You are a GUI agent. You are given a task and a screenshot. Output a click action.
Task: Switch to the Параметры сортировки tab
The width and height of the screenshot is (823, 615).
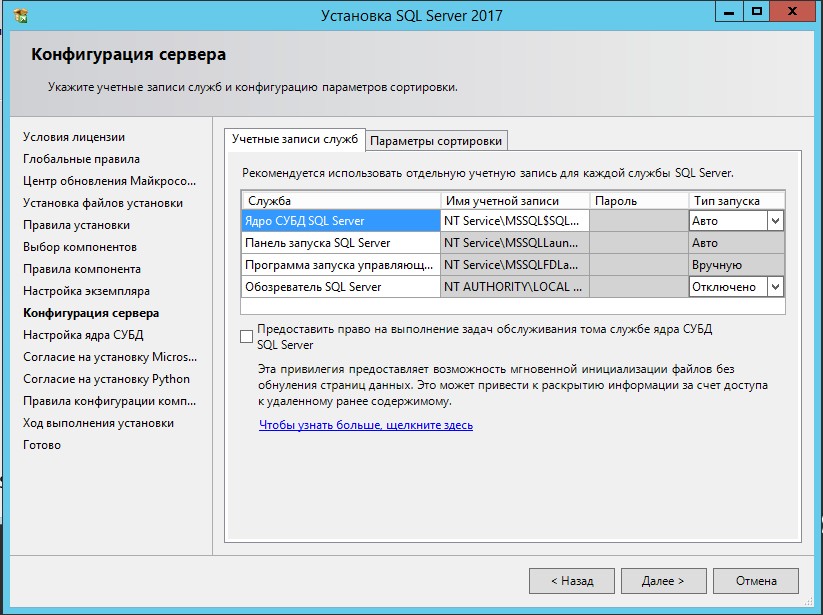(x=437, y=140)
